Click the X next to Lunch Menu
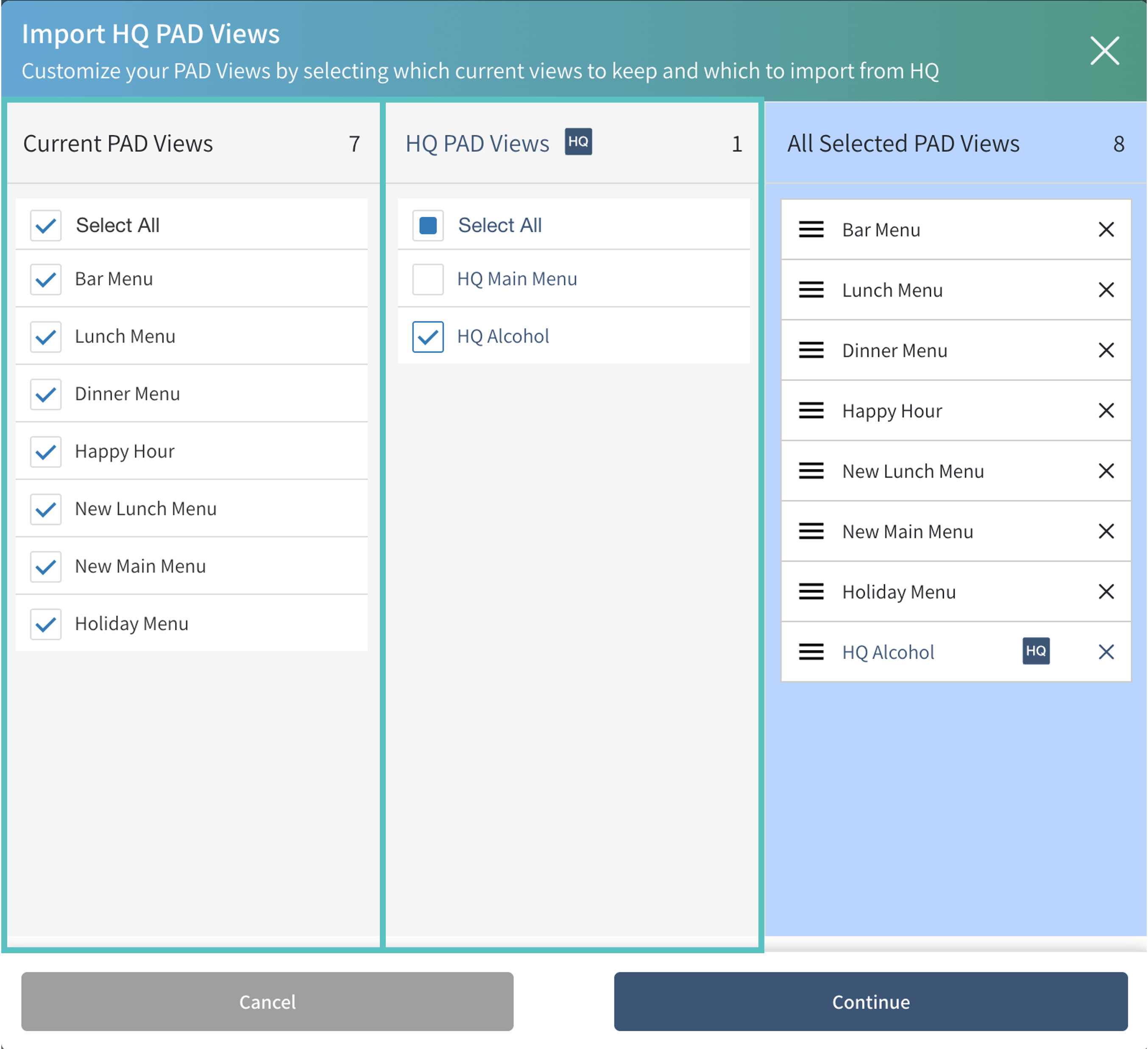Screen dimensions: 1148x1049 tap(1105, 290)
